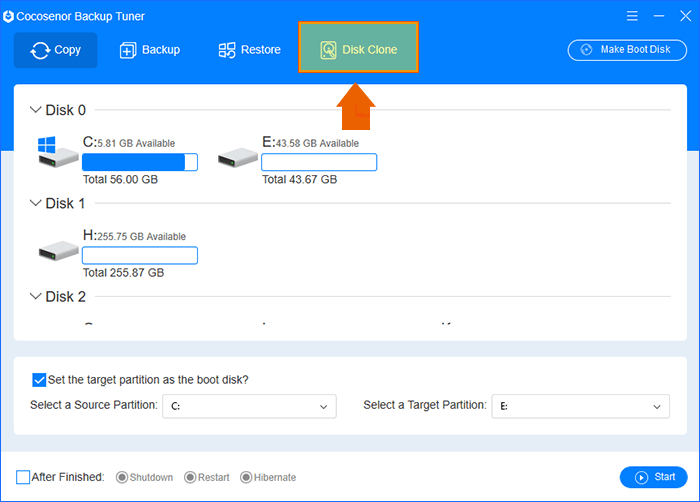
Task: Collapse the Disk 2 section
Action: (35, 296)
